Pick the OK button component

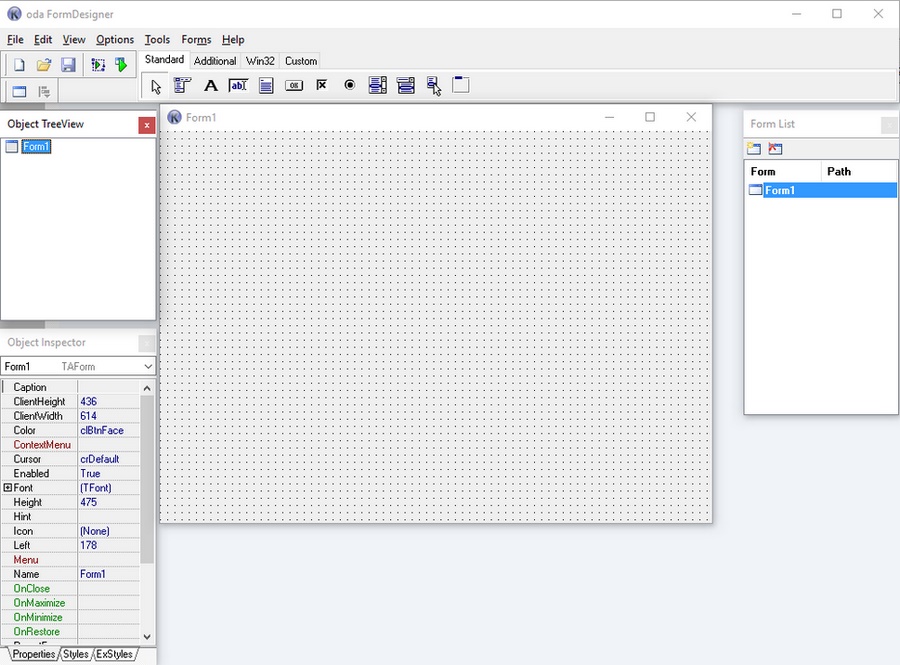pos(294,86)
